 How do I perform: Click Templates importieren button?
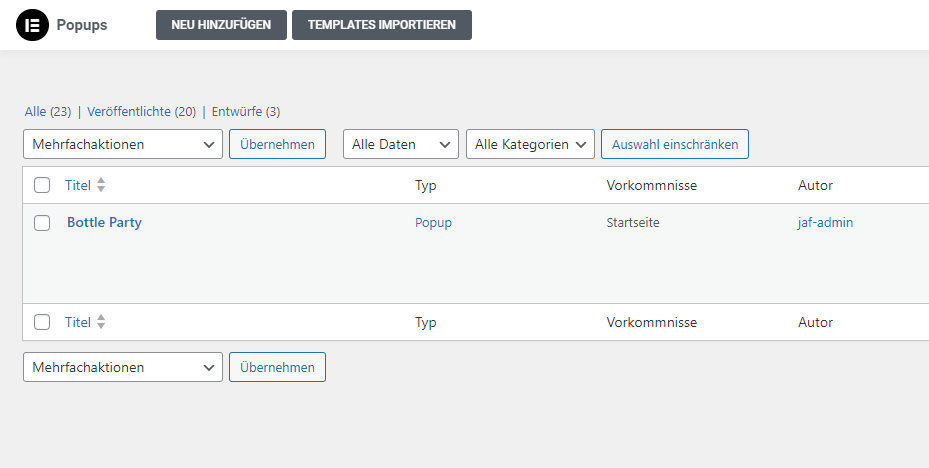coord(381,25)
